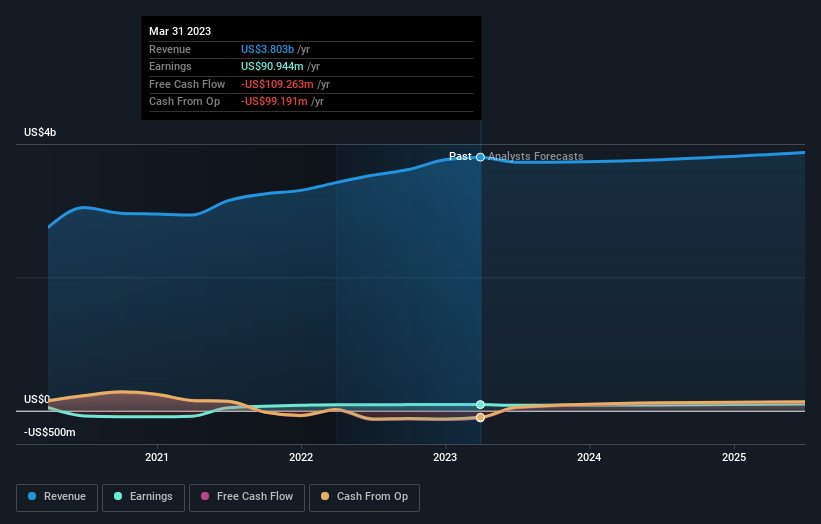
Task: Click the -US$500m y-axis label
Action: (x=50, y=432)
